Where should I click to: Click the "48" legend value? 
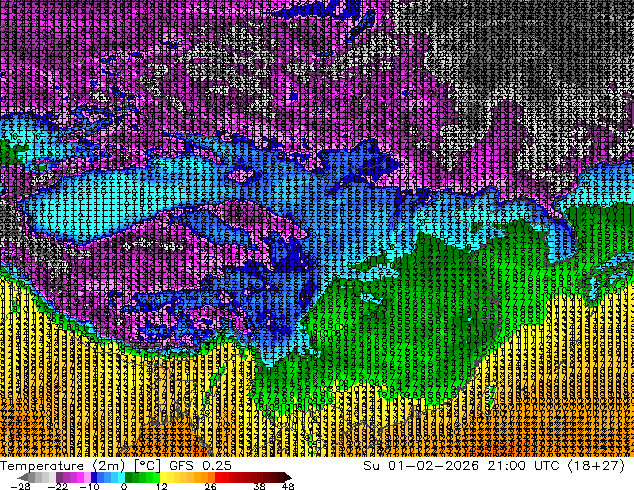tap(288, 486)
